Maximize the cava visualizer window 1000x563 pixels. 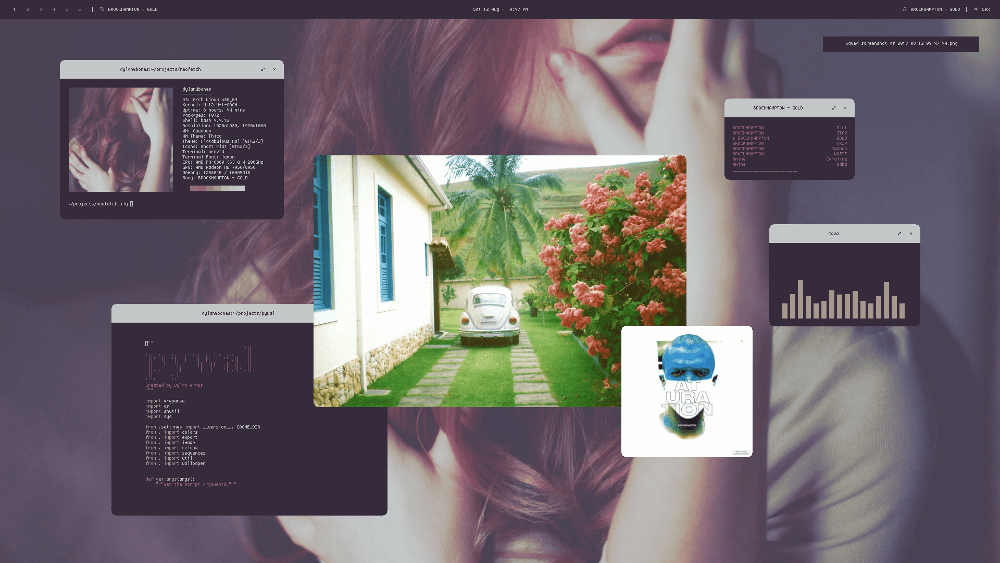pyautogui.click(x=899, y=233)
